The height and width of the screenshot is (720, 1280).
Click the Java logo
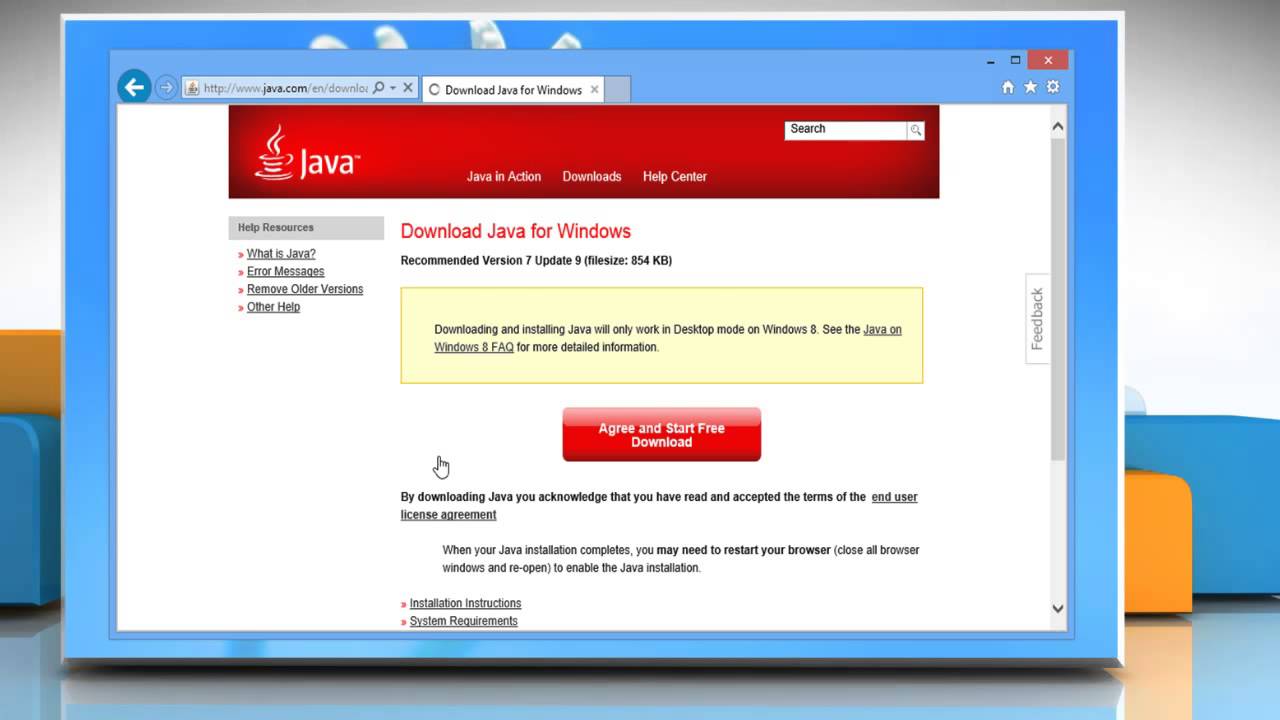[306, 153]
